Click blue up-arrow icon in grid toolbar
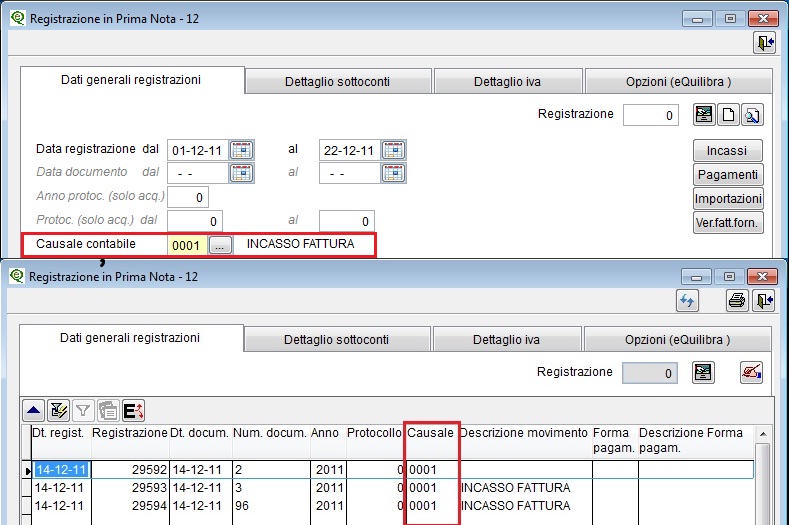Viewport: 789px width, 525px height. 34,411
